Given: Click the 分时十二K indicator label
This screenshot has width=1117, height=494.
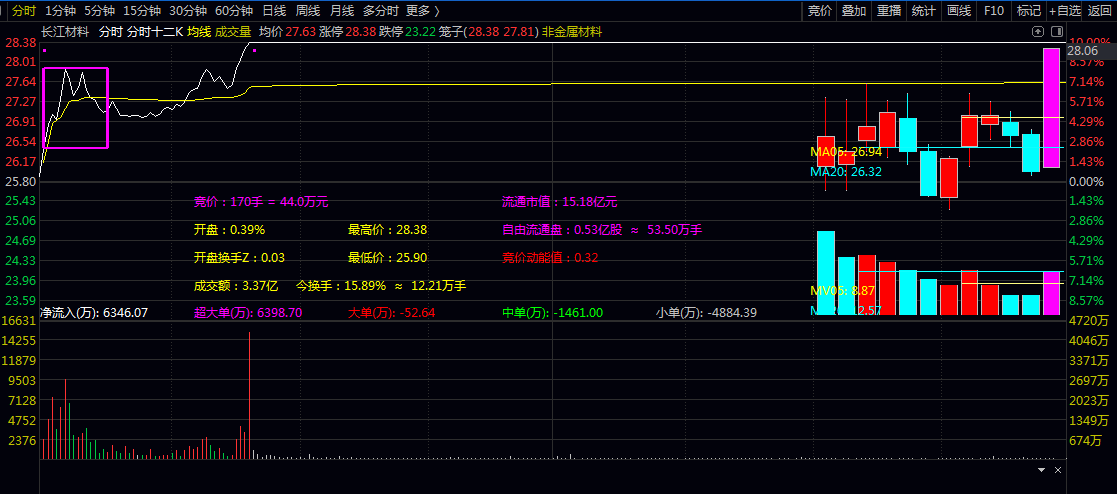Looking at the screenshot, I should 155,31.
